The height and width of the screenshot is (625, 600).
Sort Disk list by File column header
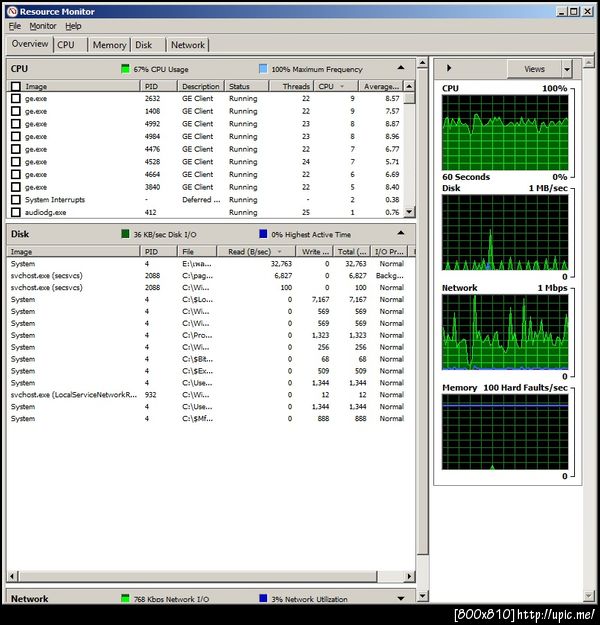pos(197,252)
